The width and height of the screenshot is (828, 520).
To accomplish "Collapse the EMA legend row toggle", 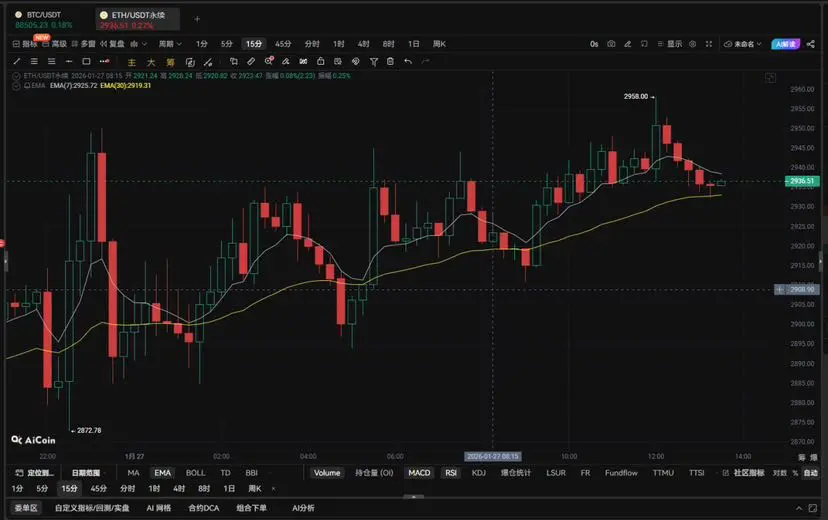I will (x=16, y=86).
